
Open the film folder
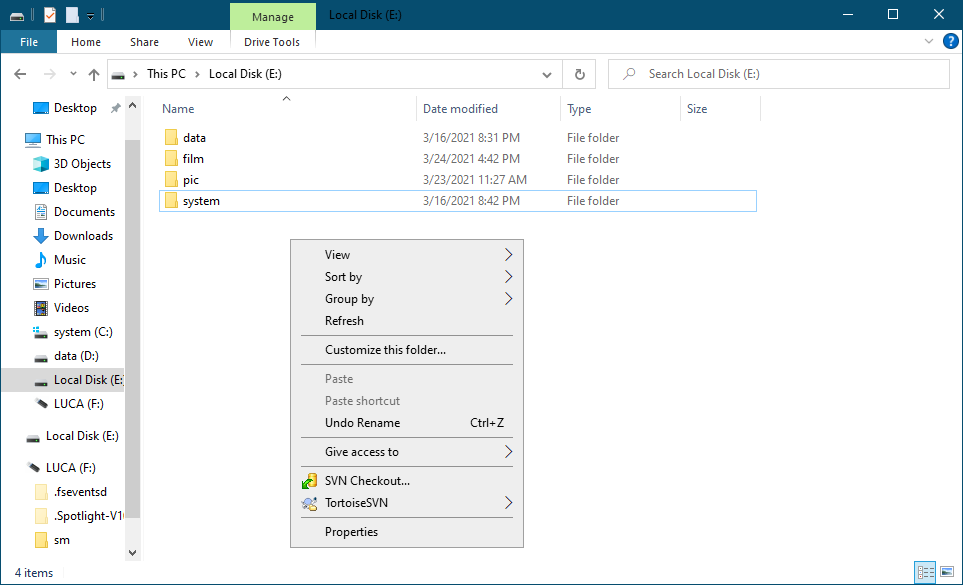pos(194,158)
